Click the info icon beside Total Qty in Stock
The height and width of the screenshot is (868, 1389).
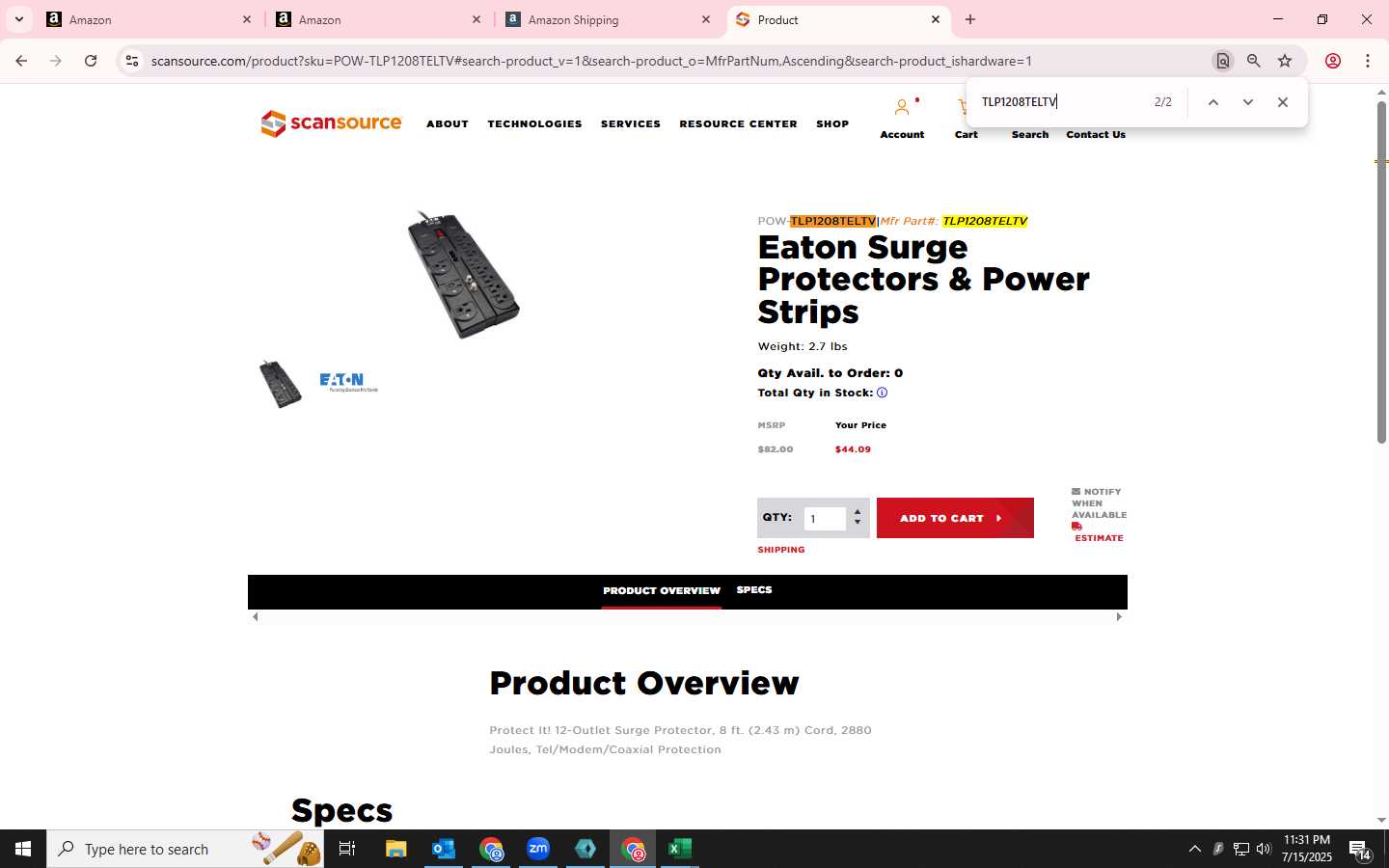[882, 393]
